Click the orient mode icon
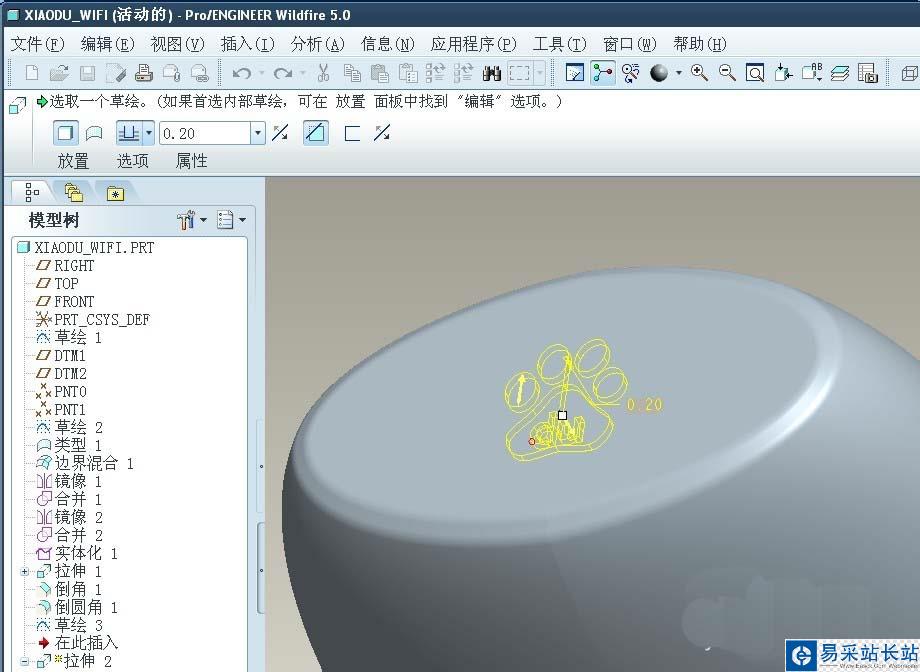Viewport: 920px width, 672px height. click(631, 73)
